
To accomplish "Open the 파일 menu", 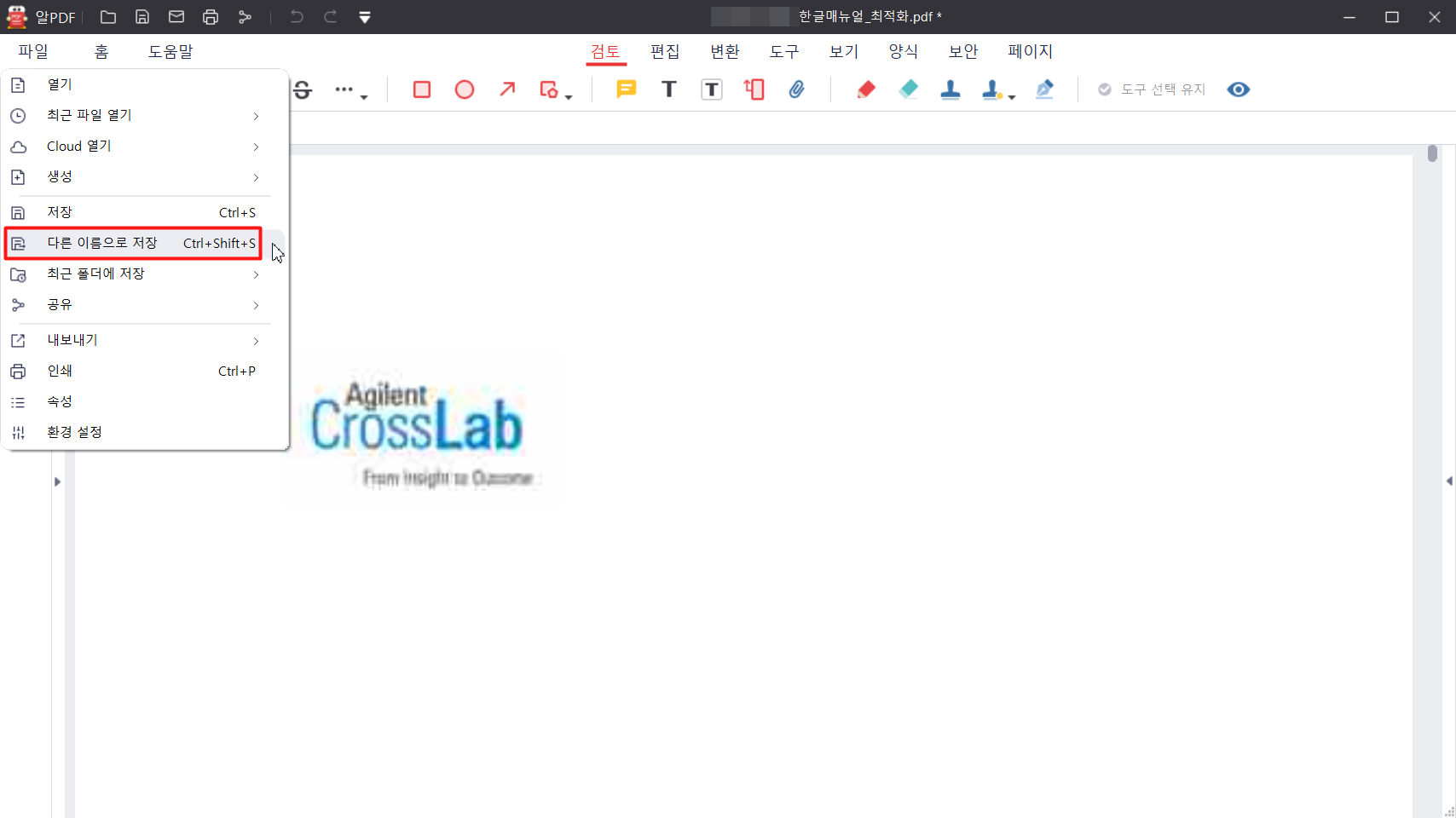I will [33, 51].
